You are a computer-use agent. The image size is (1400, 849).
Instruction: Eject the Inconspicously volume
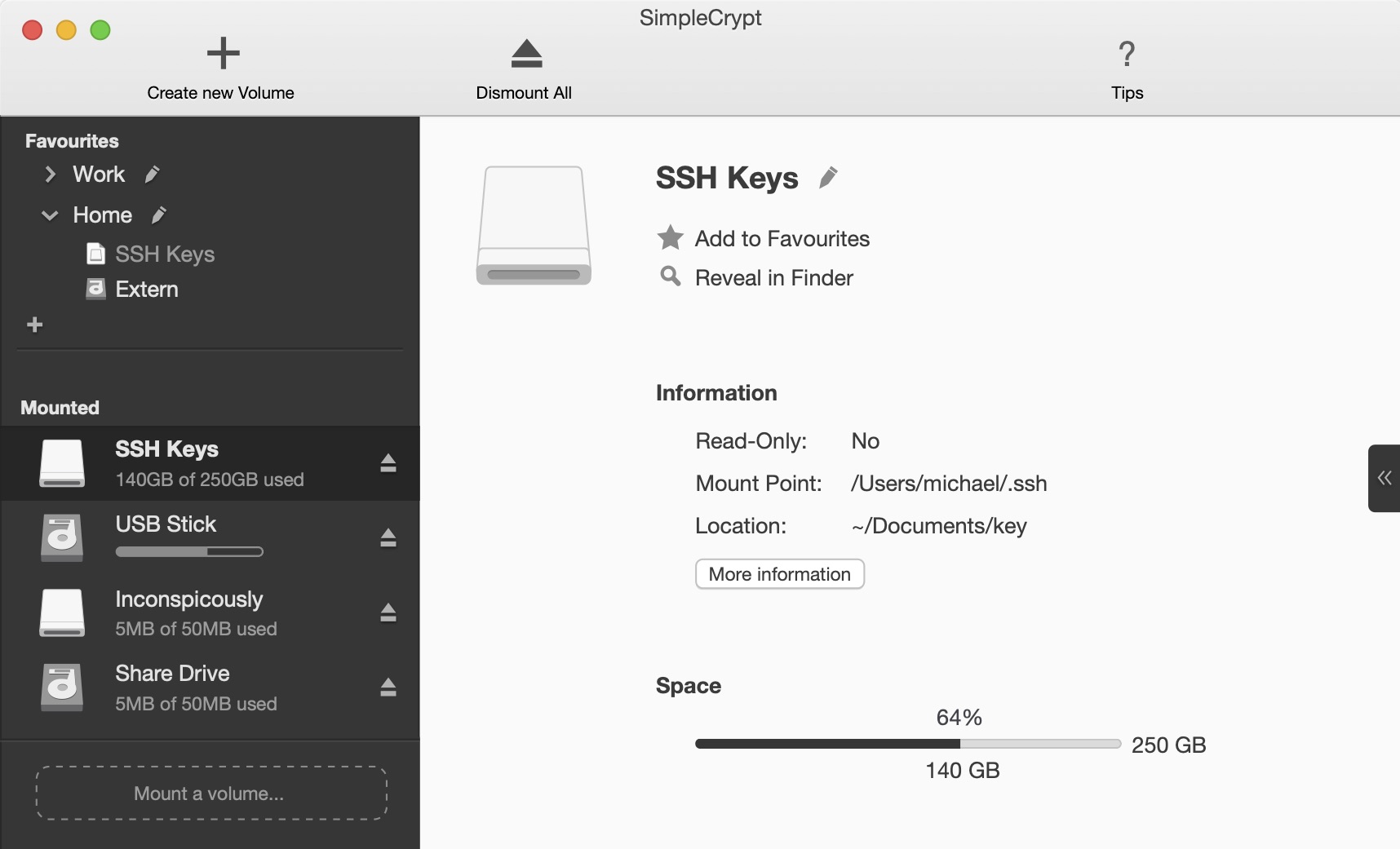pos(388,612)
